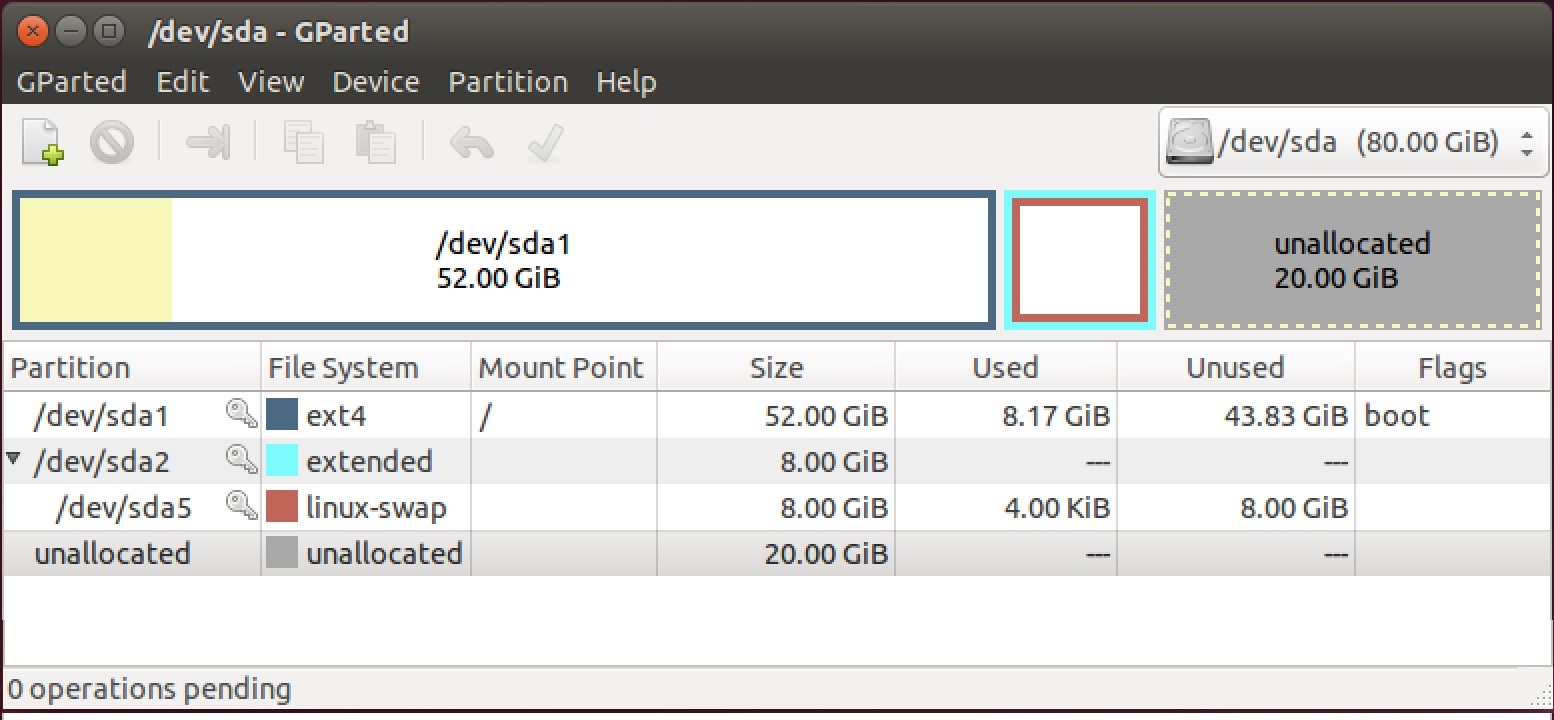
Task: Click the Unused column header
Action: tap(1236, 367)
